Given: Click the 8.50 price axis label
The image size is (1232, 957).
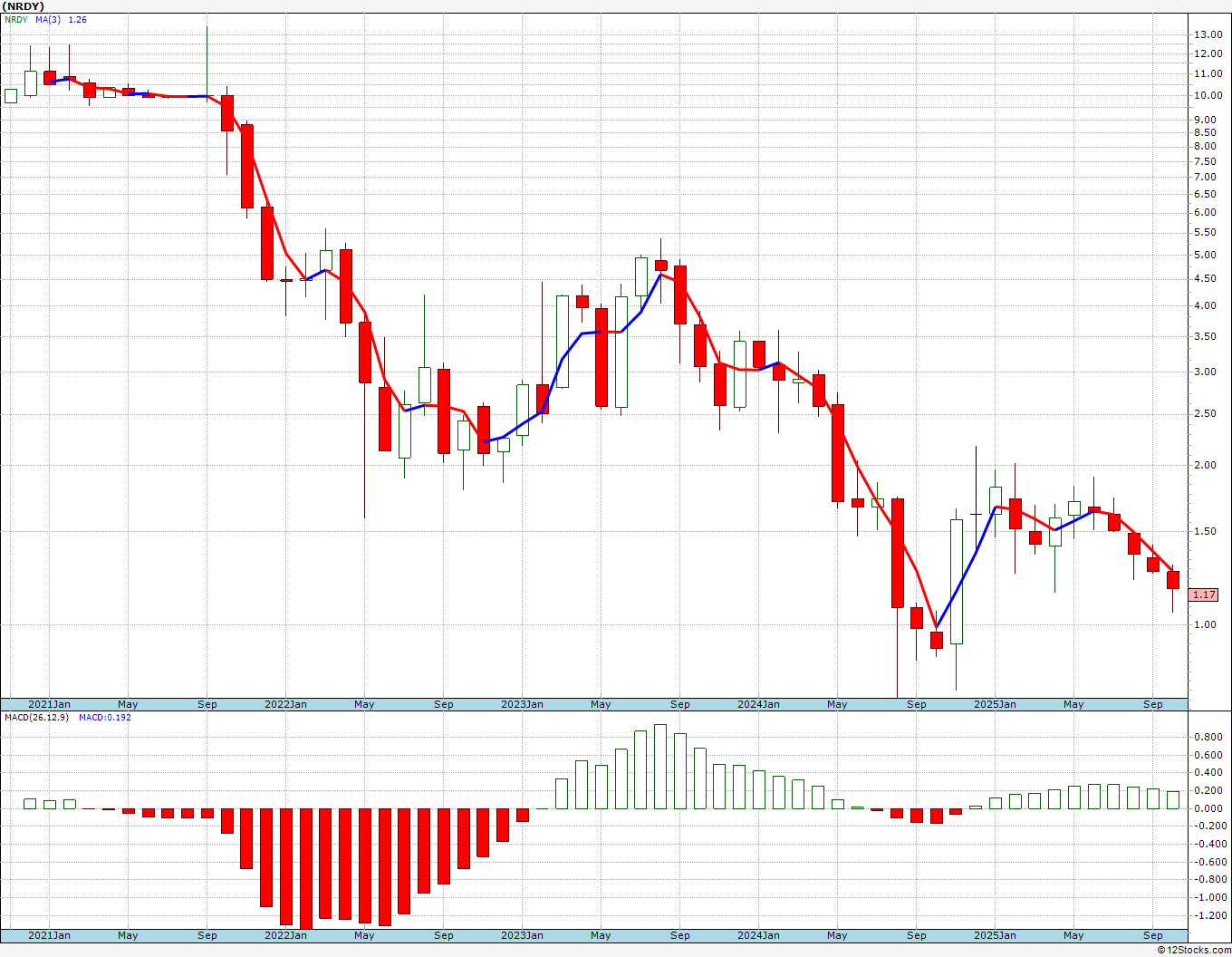Looking at the screenshot, I should tap(1205, 132).
